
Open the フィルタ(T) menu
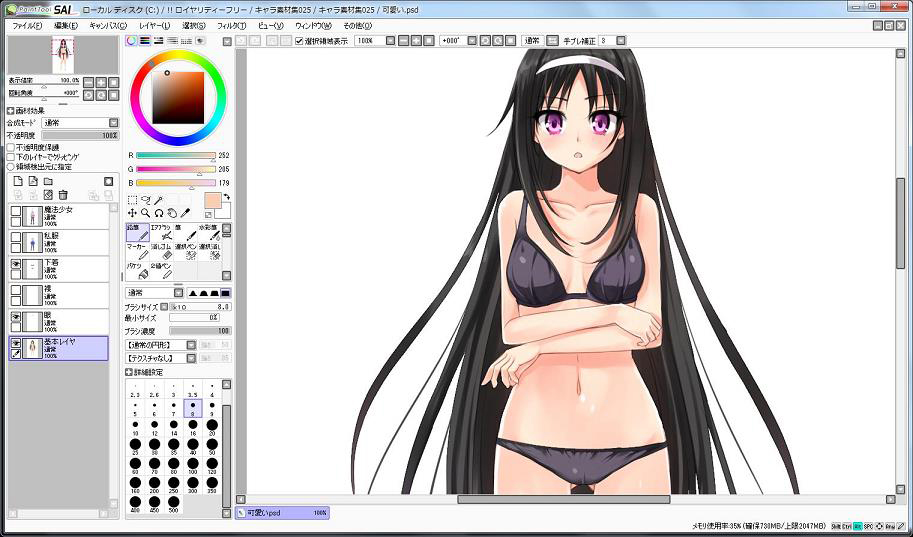(230, 25)
